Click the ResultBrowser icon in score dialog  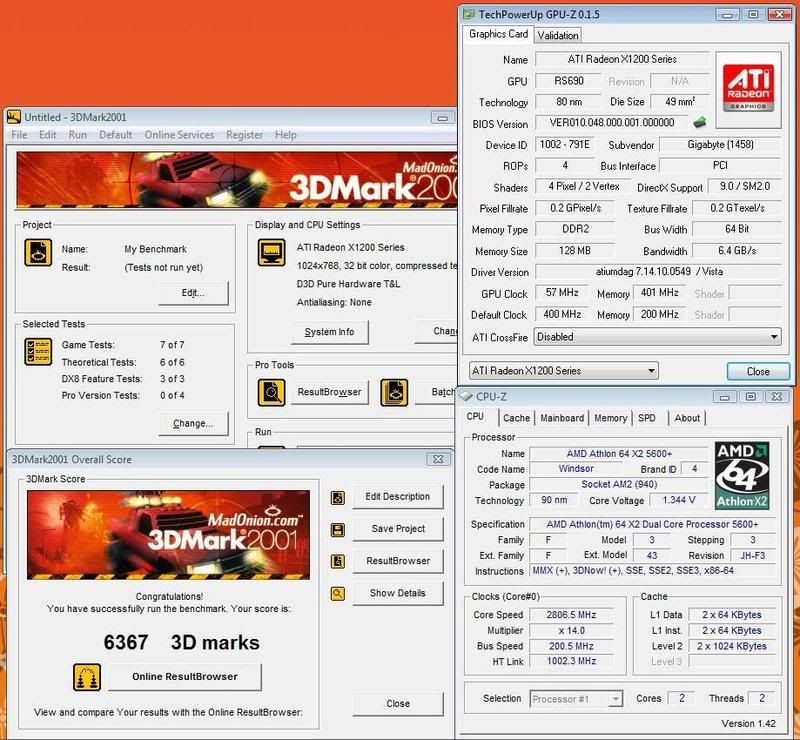[x=338, y=561]
